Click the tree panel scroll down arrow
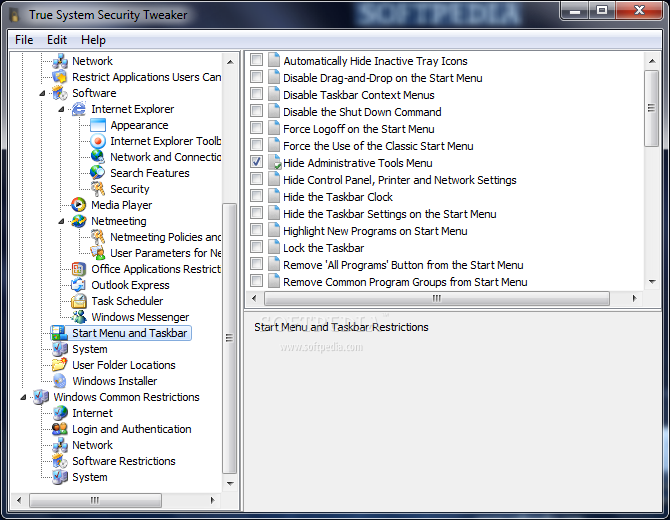The width and height of the screenshot is (670, 520). (x=230, y=484)
